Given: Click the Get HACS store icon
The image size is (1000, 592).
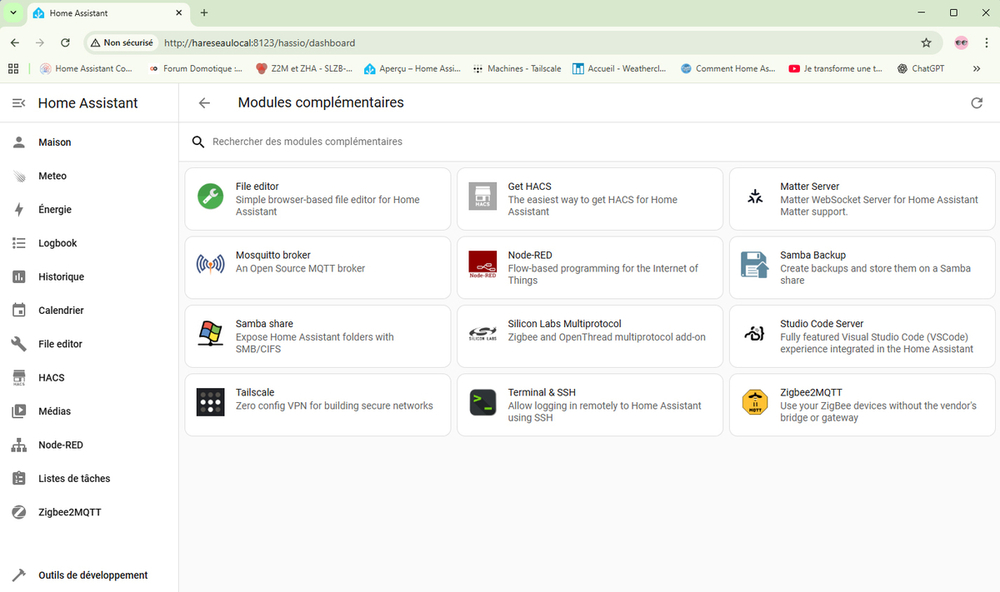Looking at the screenshot, I should click(x=483, y=196).
